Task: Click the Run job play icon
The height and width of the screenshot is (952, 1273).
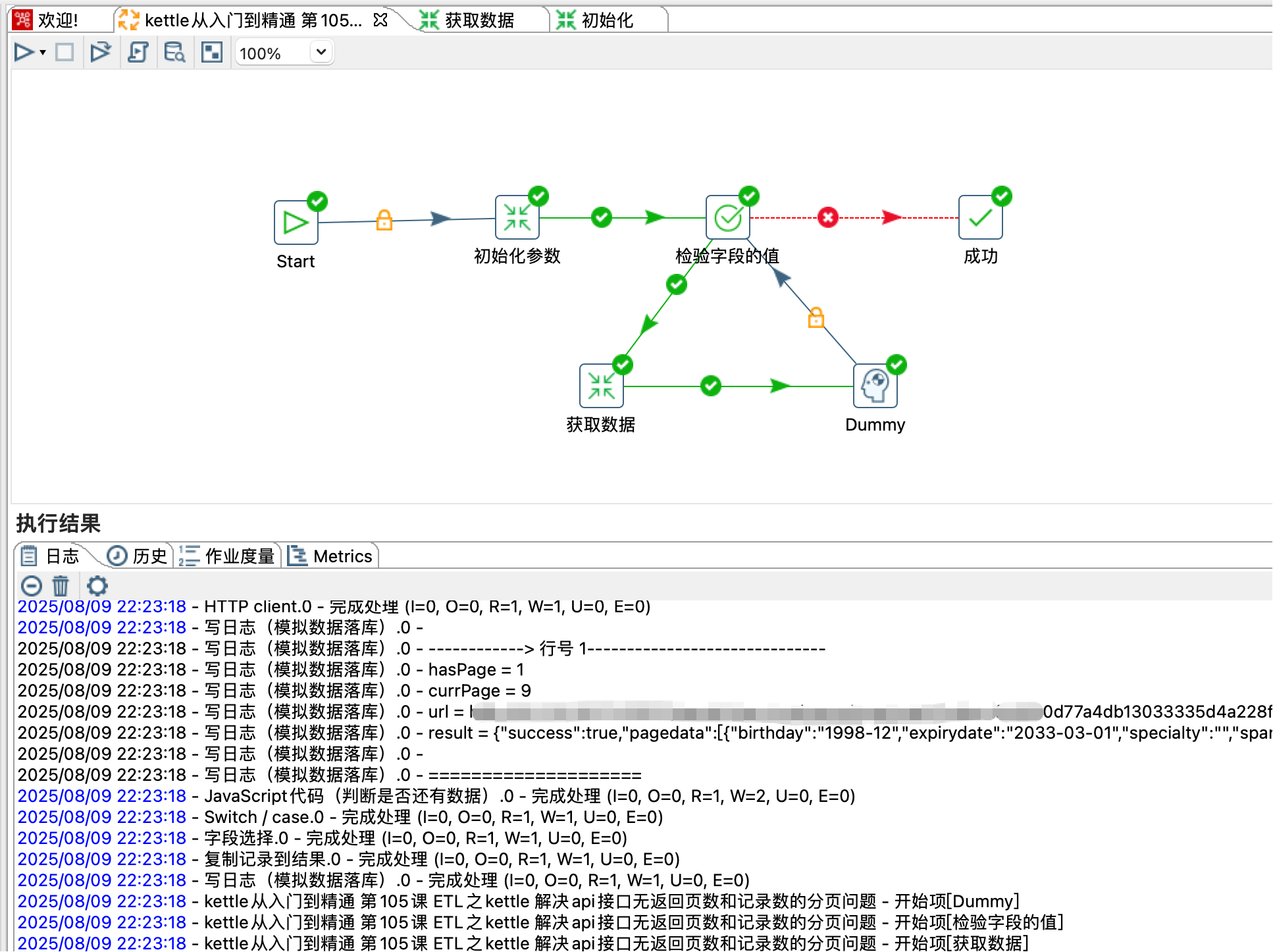Action: tap(24, 52)
